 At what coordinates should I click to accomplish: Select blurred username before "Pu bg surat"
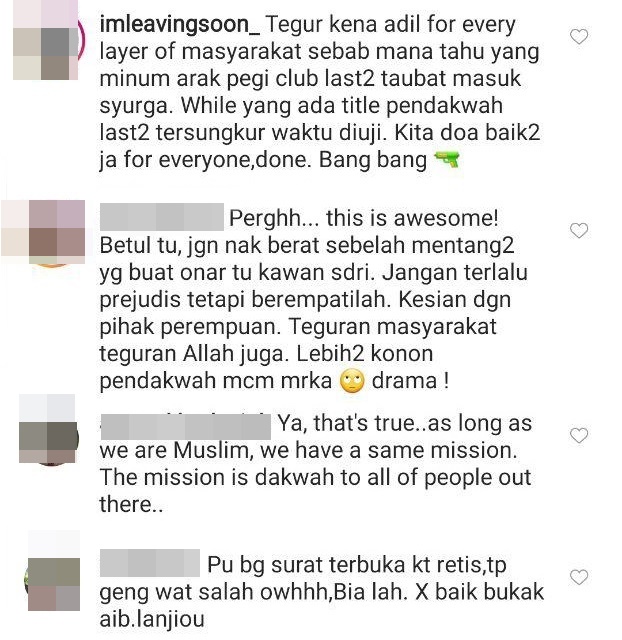click(x=150, y=563)
